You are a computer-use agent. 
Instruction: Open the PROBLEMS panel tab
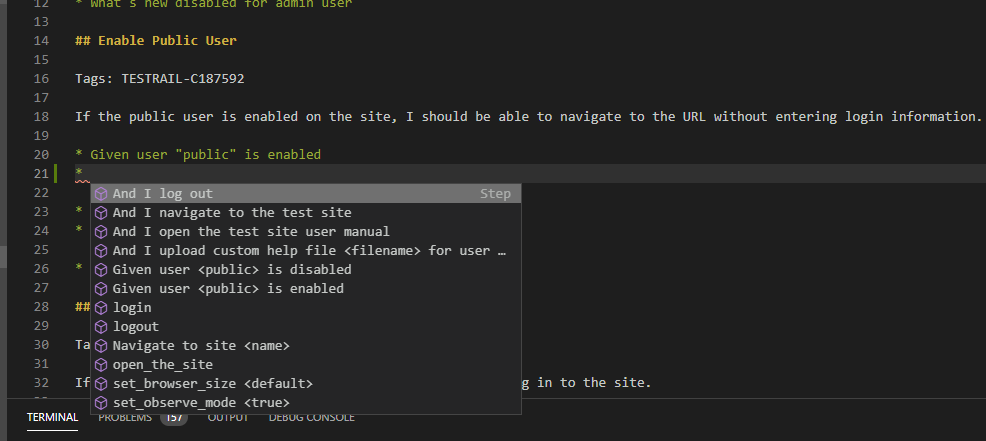pyautogui.click(x=125, y=418)
